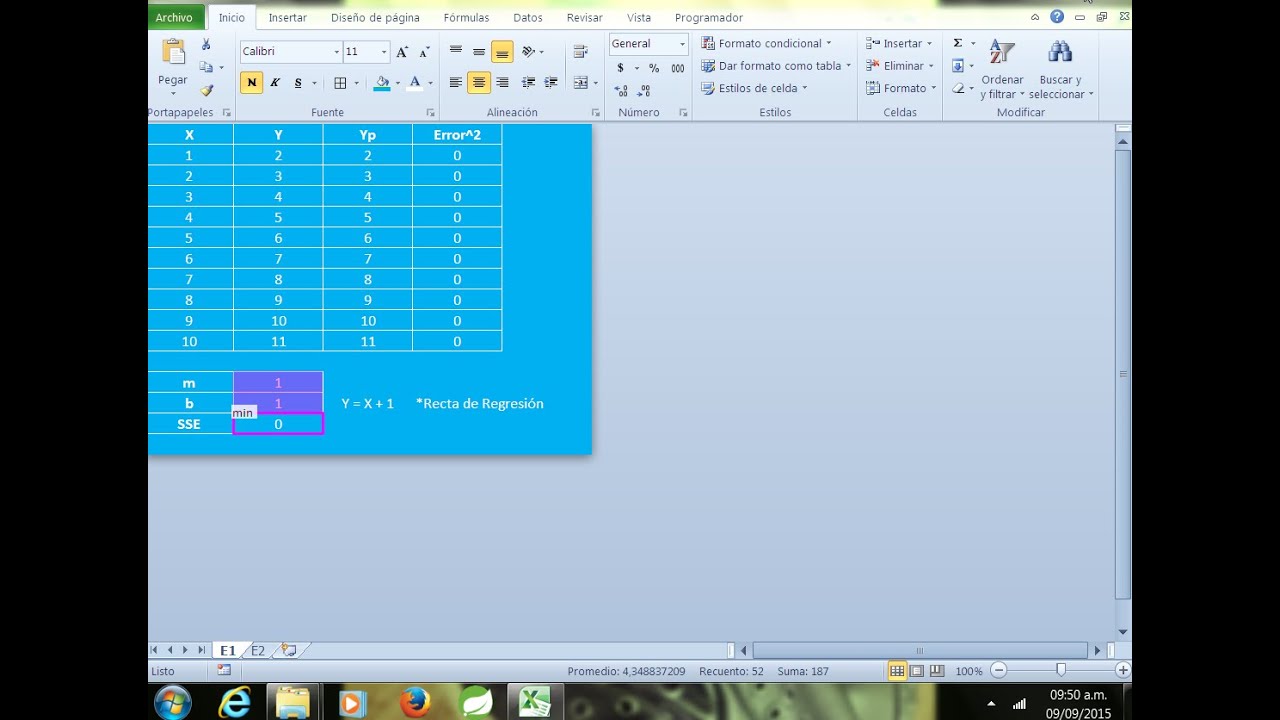Switch to the Fórmulas tab

[x=466, y=18]
